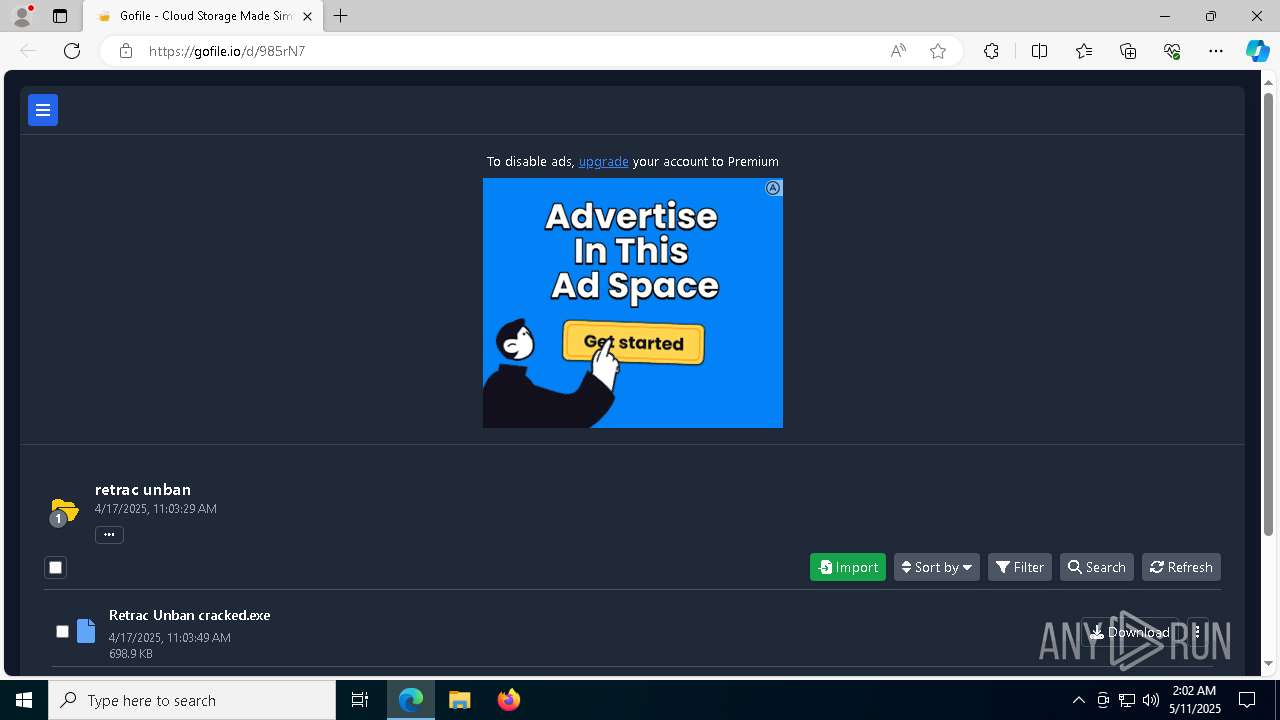
Task: Open the tab actions menu icon
Action: point(60,16)
